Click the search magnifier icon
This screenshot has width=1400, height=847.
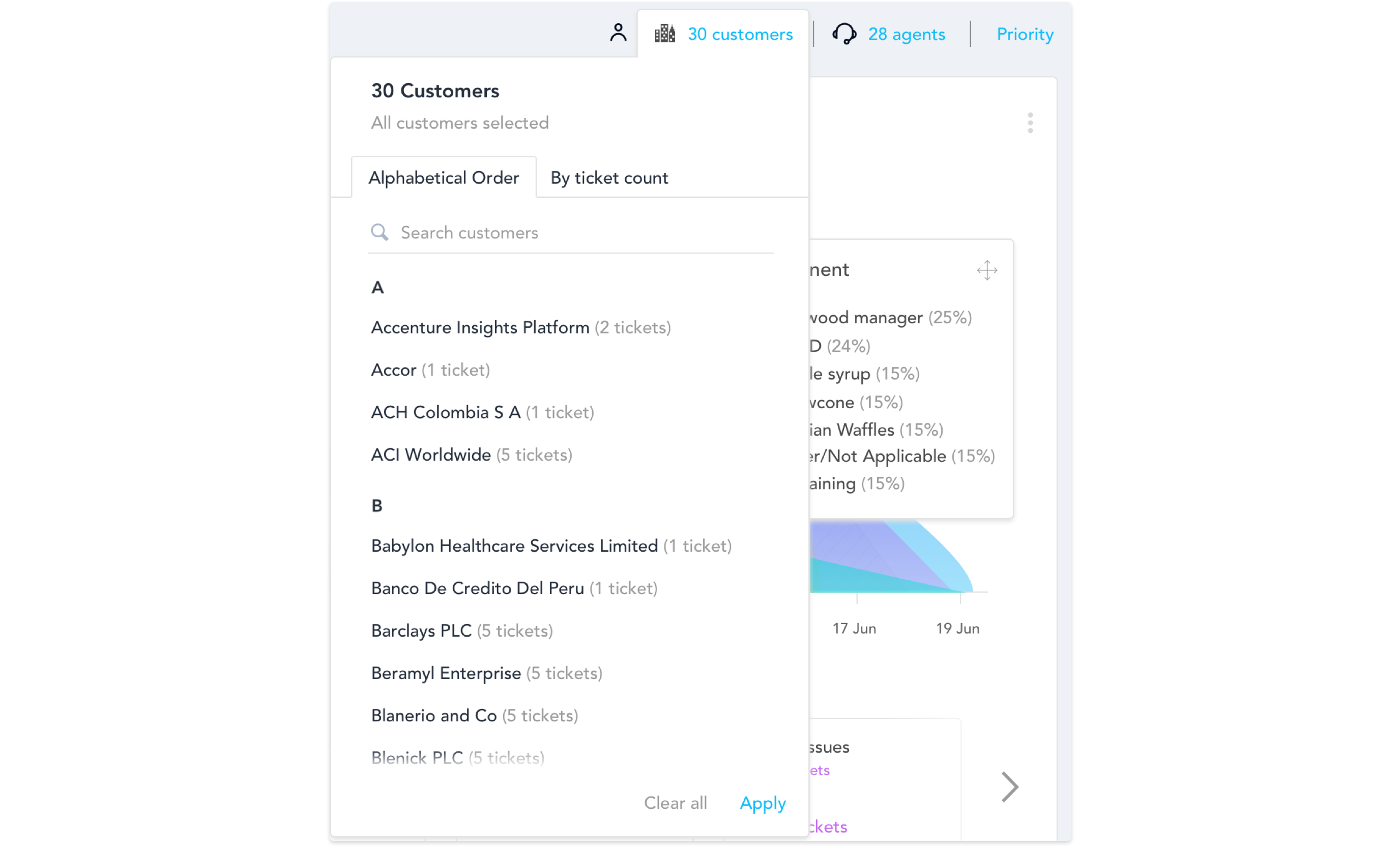(x=380, y=233)
